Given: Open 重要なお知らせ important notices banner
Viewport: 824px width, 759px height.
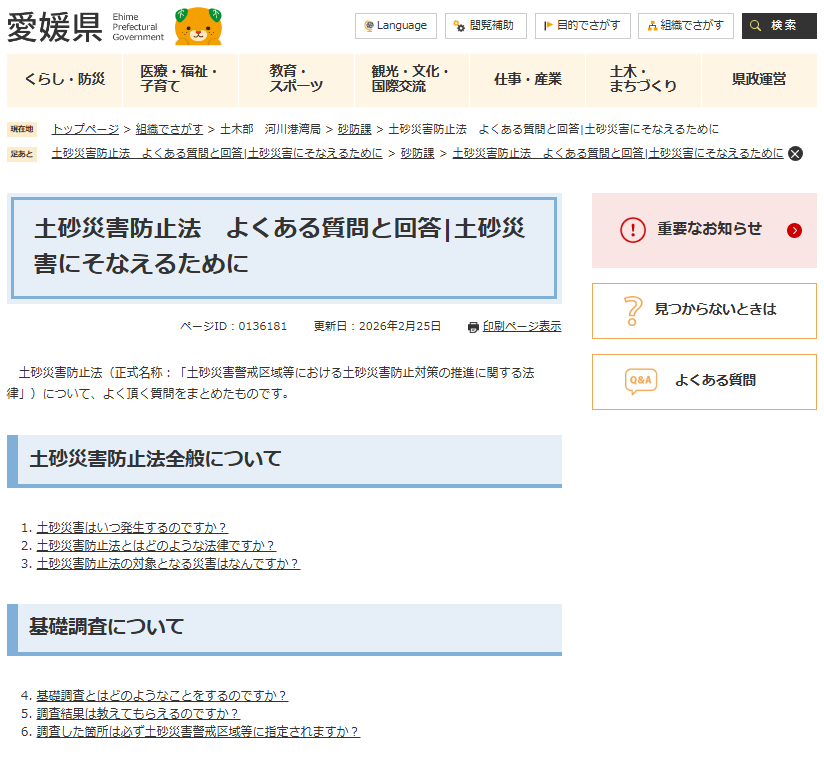Looking at the screenshot, I should [704, 230].
